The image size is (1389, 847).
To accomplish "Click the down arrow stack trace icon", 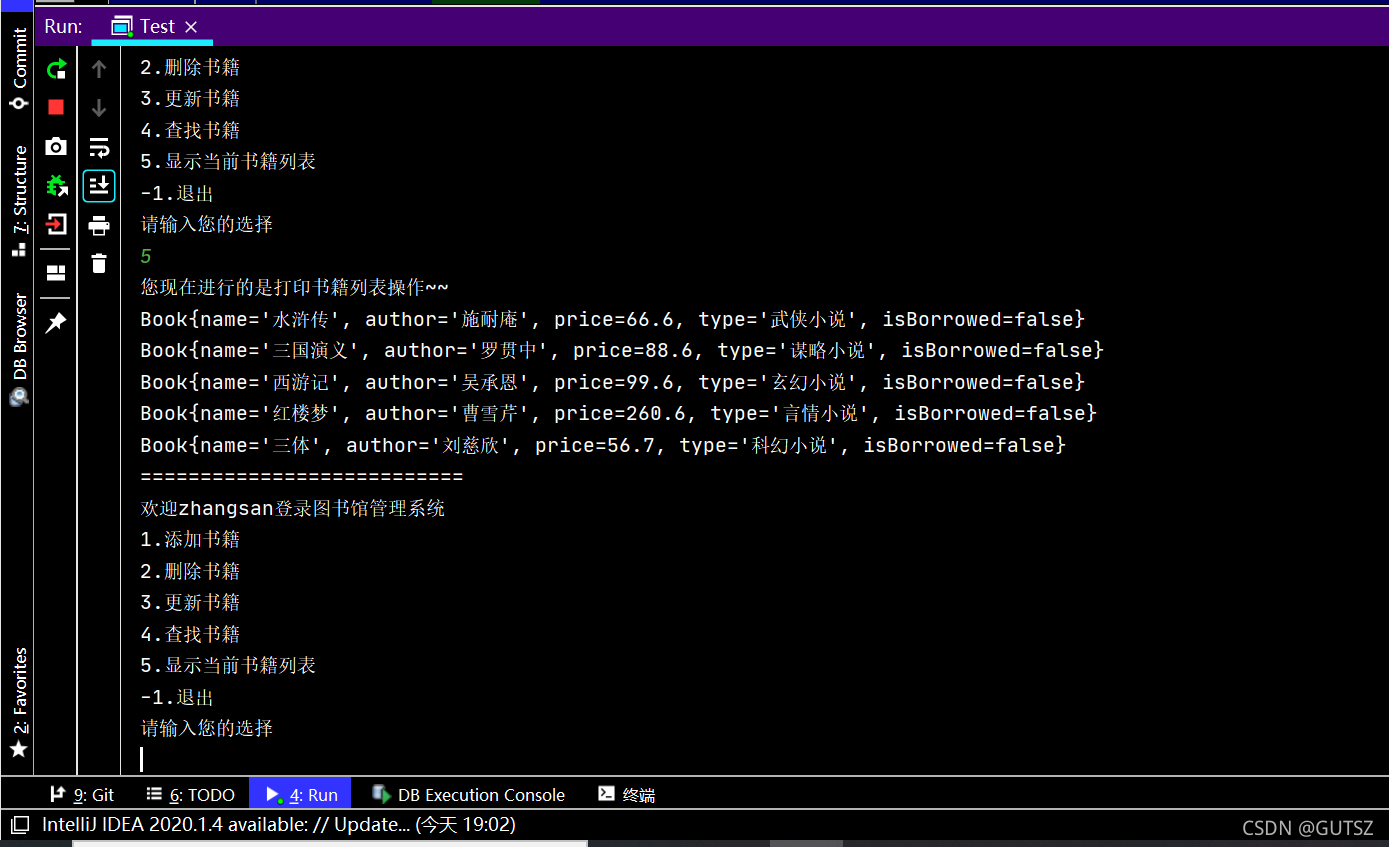I will [99, 108].
